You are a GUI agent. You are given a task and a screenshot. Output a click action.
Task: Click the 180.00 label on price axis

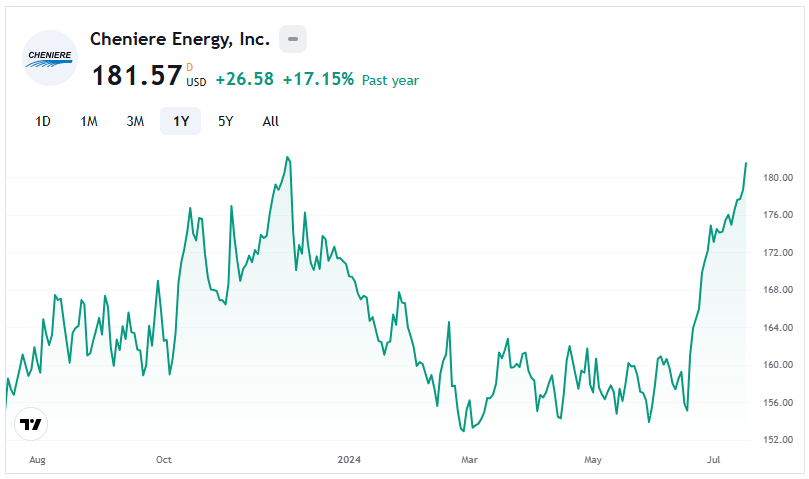pos(778,178)
